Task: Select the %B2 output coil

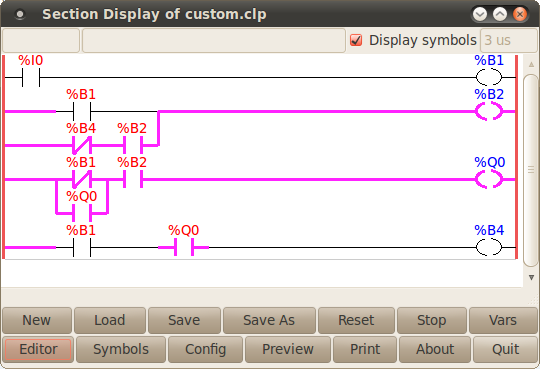Action: click(x=489, y=111)
